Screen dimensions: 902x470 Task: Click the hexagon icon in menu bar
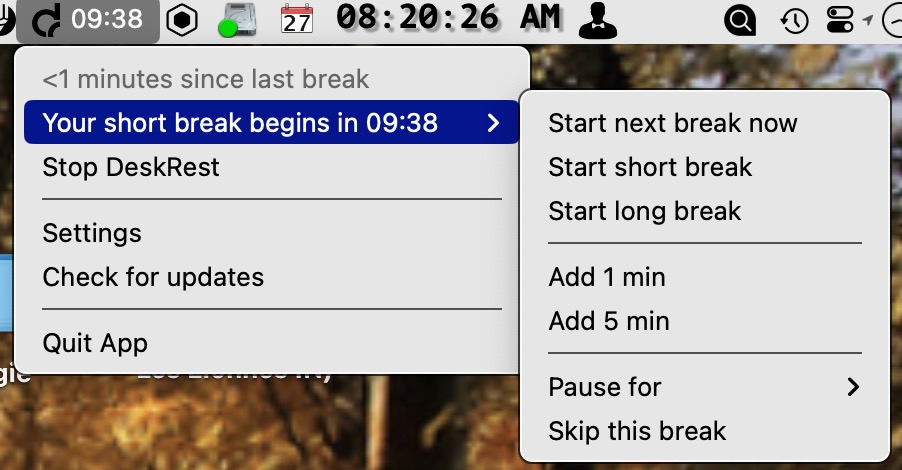click(x=181, y=20)
